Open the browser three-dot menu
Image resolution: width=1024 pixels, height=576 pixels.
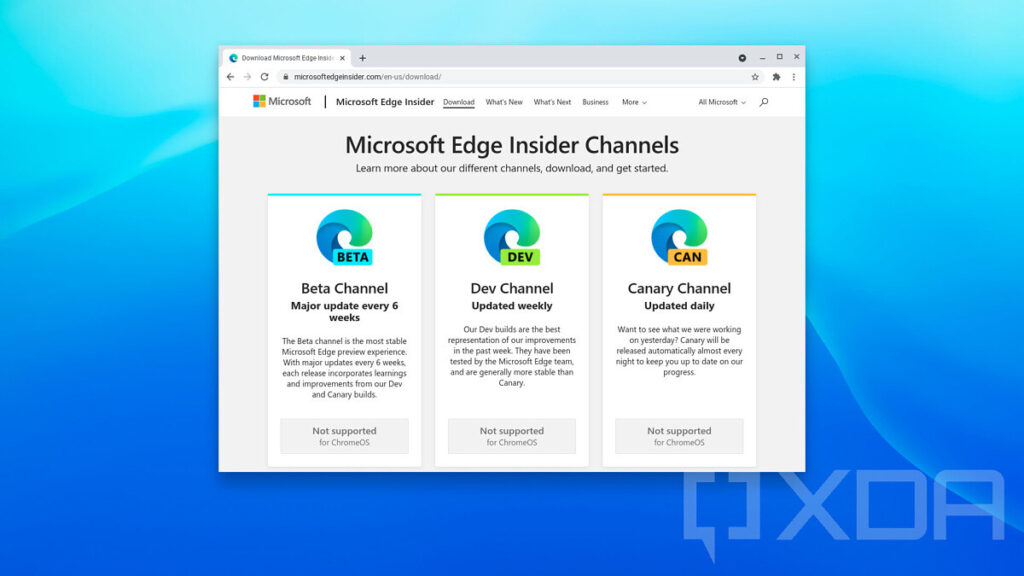tap(793, 76)
